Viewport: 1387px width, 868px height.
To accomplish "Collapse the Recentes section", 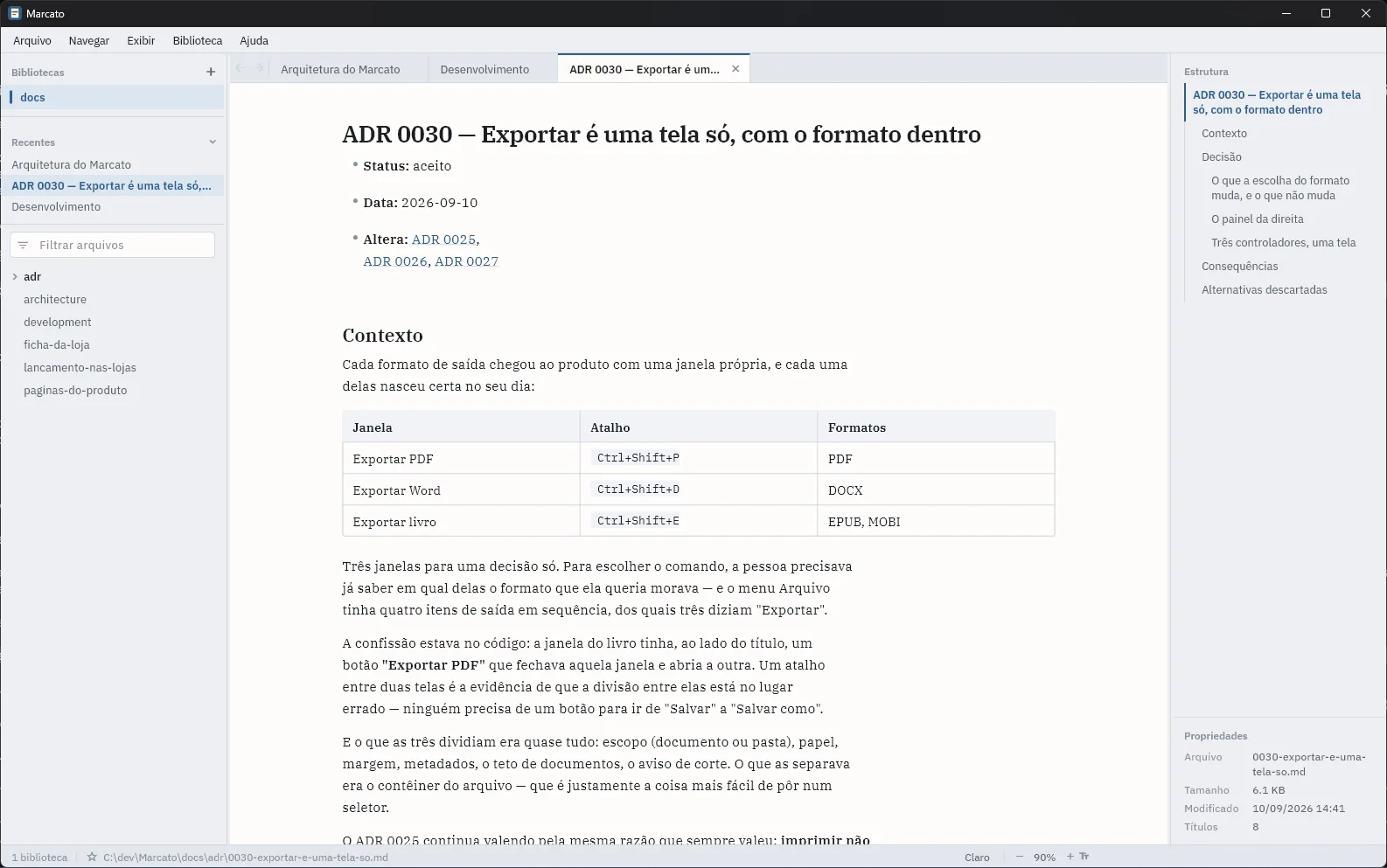I will [x=213, y=142].
